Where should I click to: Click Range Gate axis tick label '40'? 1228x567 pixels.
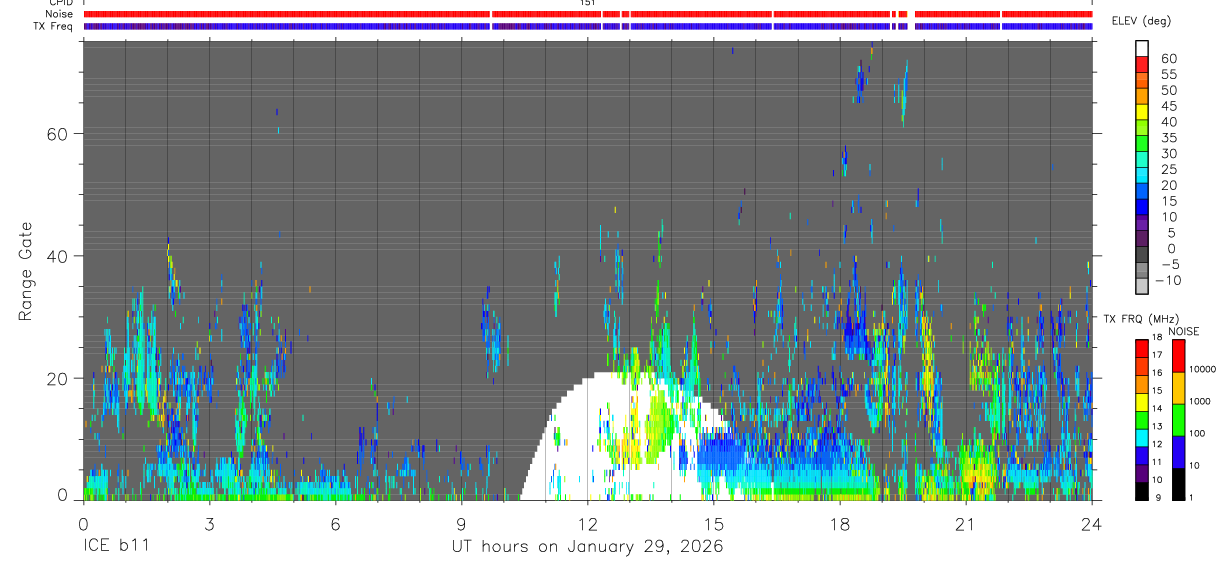60,256
